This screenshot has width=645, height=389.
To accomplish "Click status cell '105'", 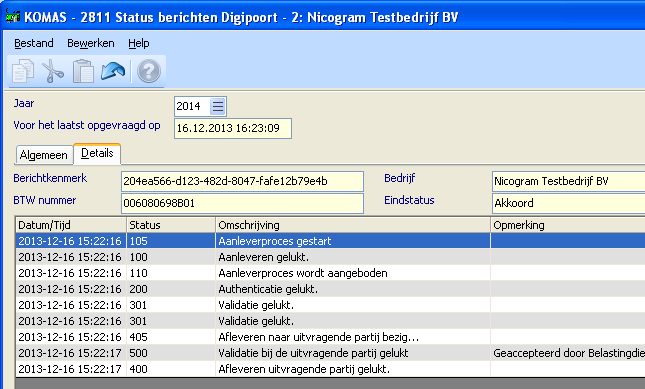I will tap(171, 241).
